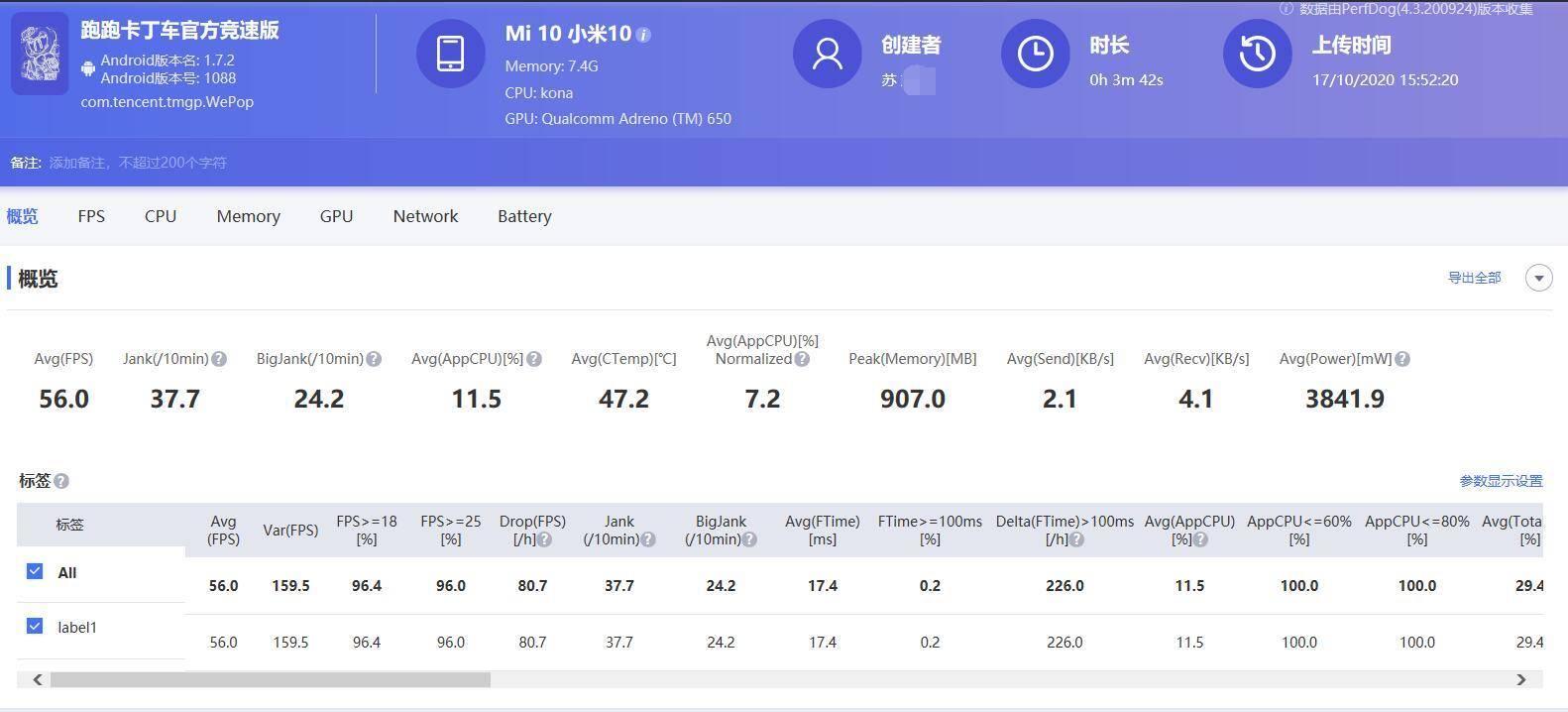1568x712 pixels.
Task: Uncheck the label1 row checkbox
Action: click(x=35, y=626)
